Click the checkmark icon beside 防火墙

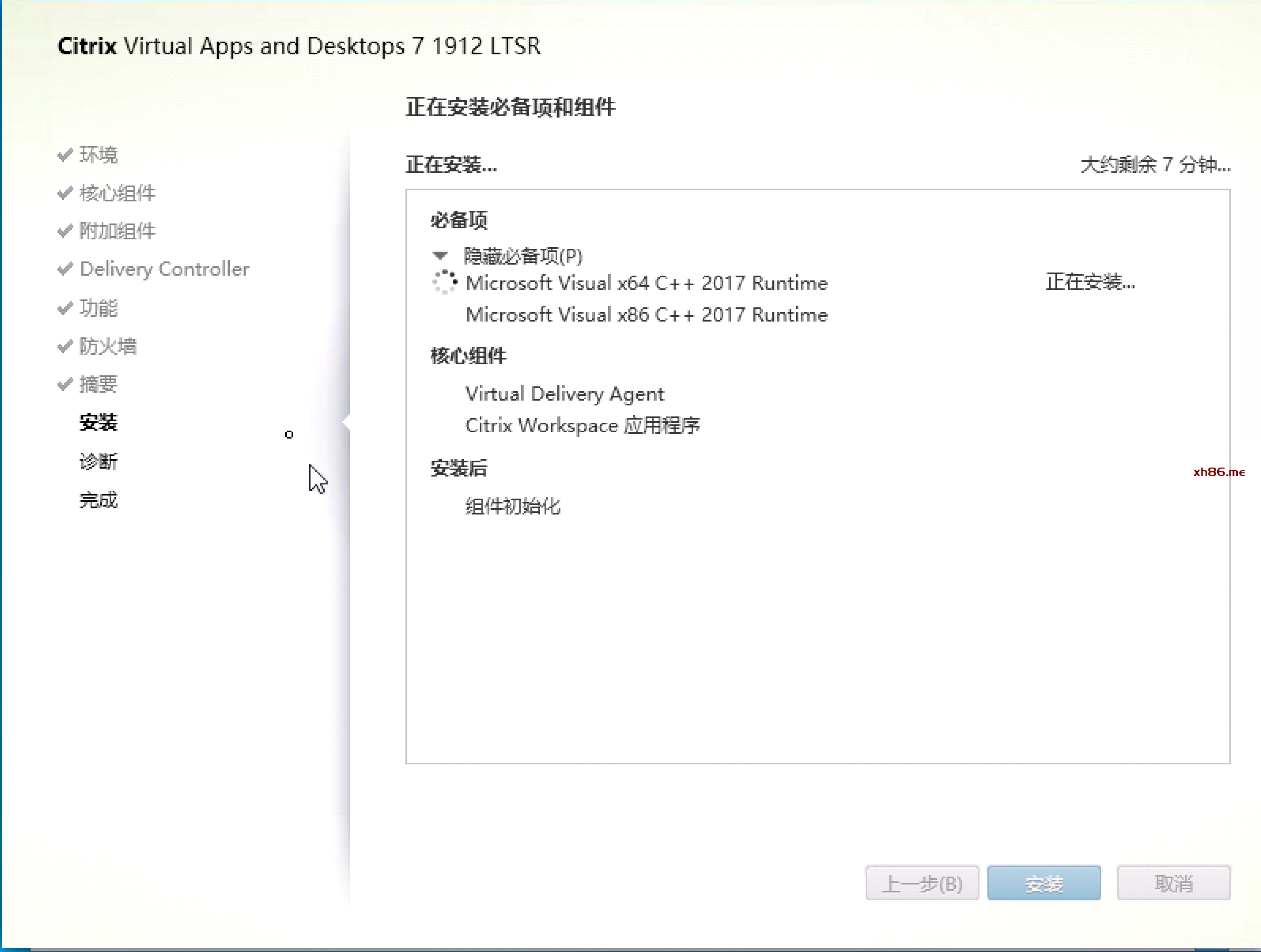[65, 346]
